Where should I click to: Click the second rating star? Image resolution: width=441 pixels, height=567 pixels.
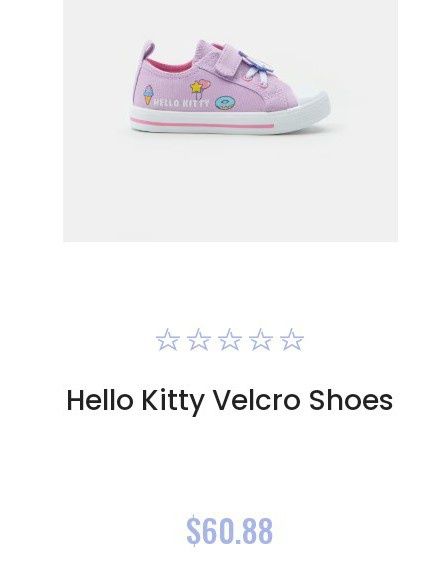click(199, 340)
